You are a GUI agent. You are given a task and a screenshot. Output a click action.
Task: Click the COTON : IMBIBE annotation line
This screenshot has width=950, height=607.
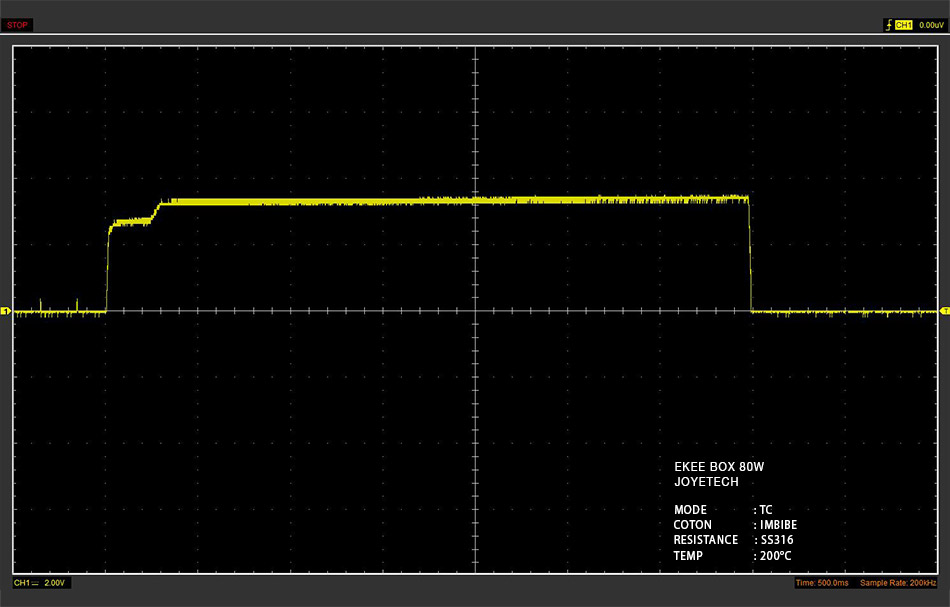[735, 525]
